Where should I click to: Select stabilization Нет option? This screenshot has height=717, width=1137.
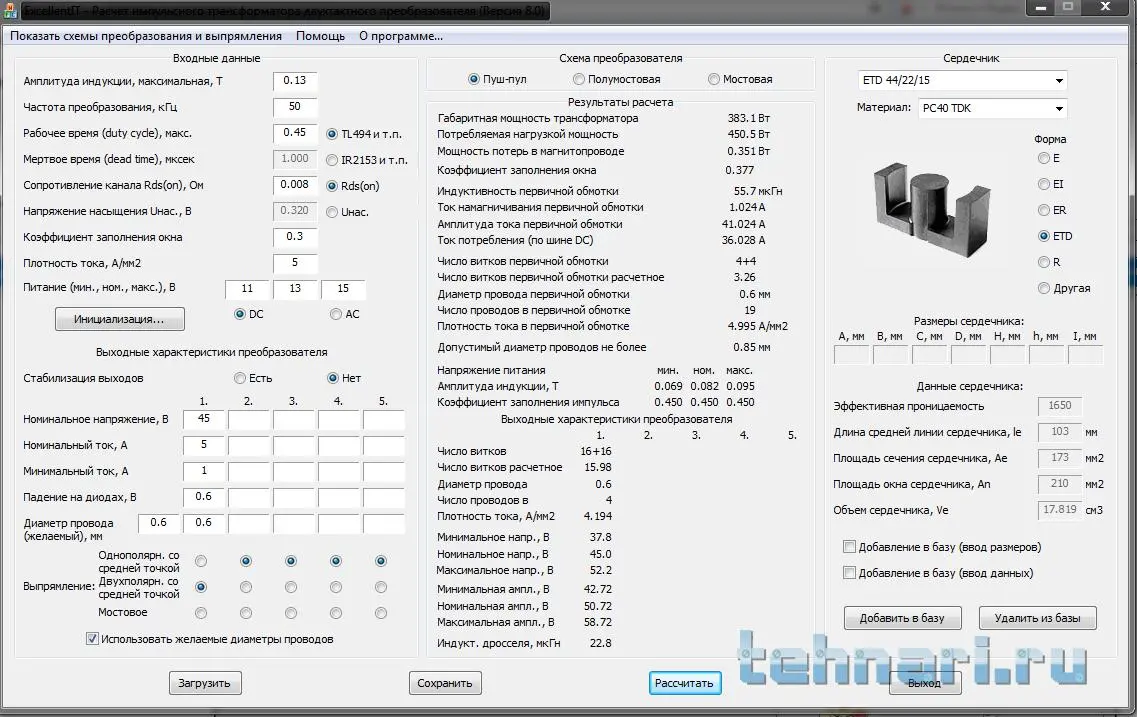click(344, 378)
